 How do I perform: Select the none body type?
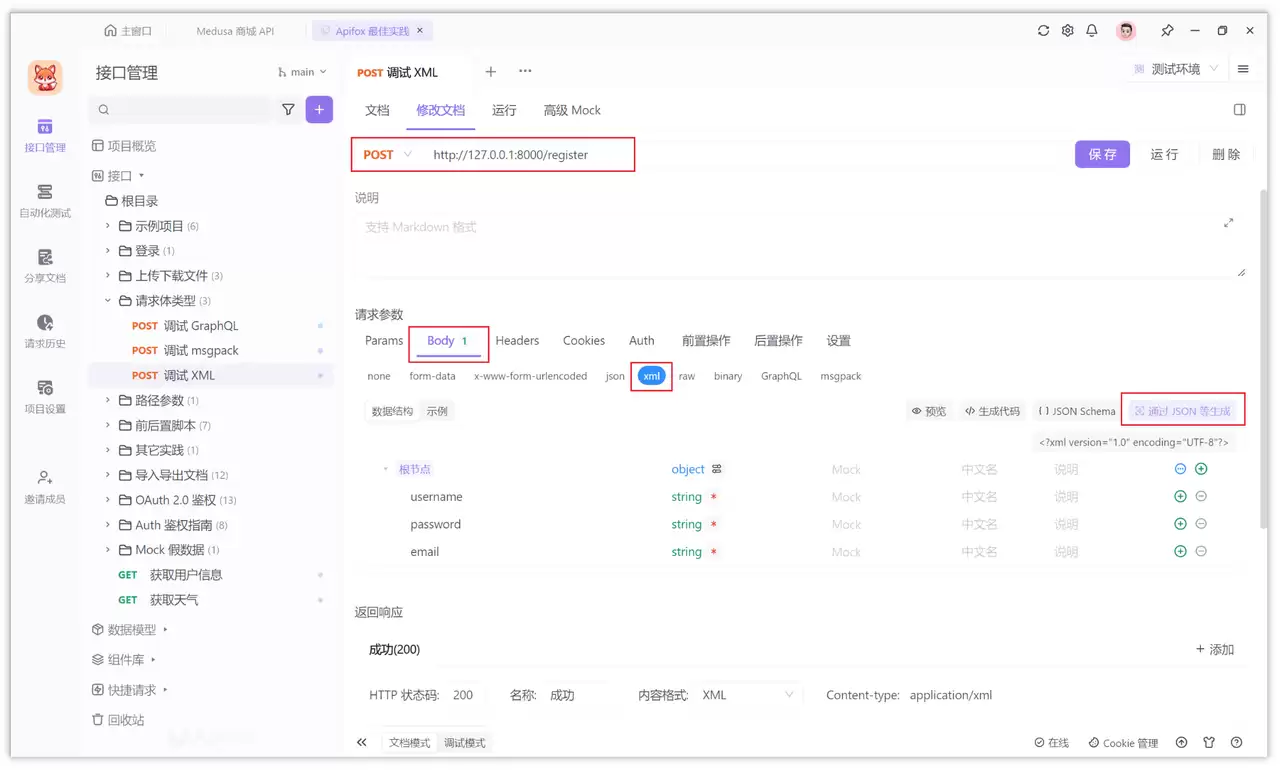click(379, 376)
